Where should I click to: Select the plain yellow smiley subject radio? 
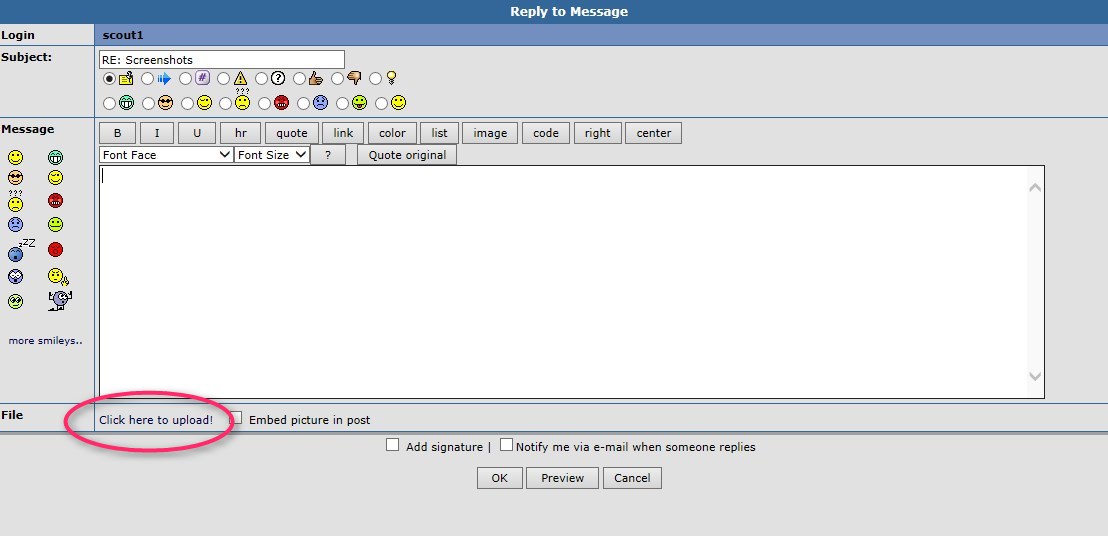click(382, 104)
